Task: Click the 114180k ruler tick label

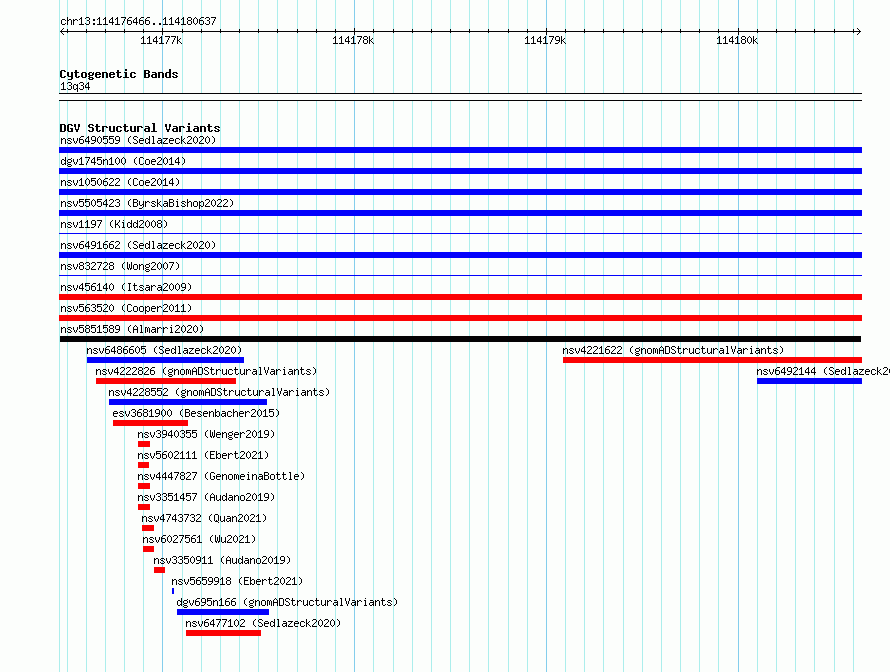Action: 737,40
